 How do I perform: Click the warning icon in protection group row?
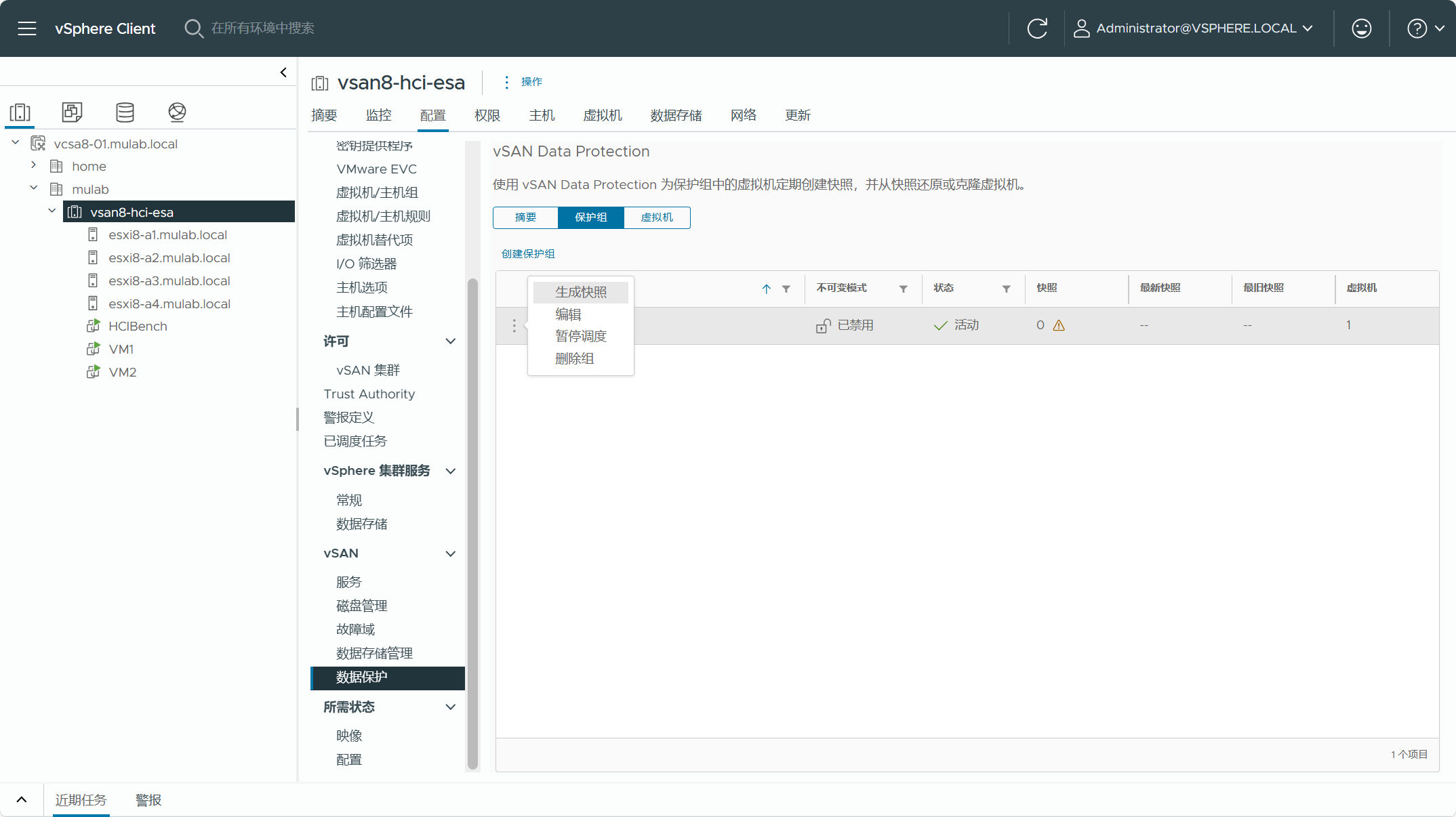pos(1060,325)
